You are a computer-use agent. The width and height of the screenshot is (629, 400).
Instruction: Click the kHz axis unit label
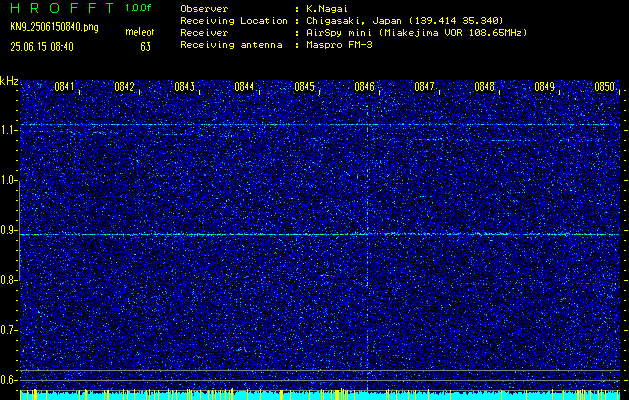(x=9, y=81)
